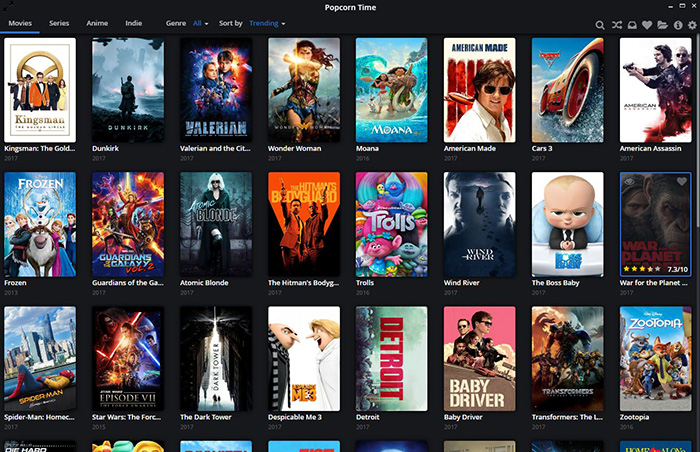Open the Cars 3 poster
Viewport: 700px width, 452px height.
pyautogui.click(x=567, y=90)
